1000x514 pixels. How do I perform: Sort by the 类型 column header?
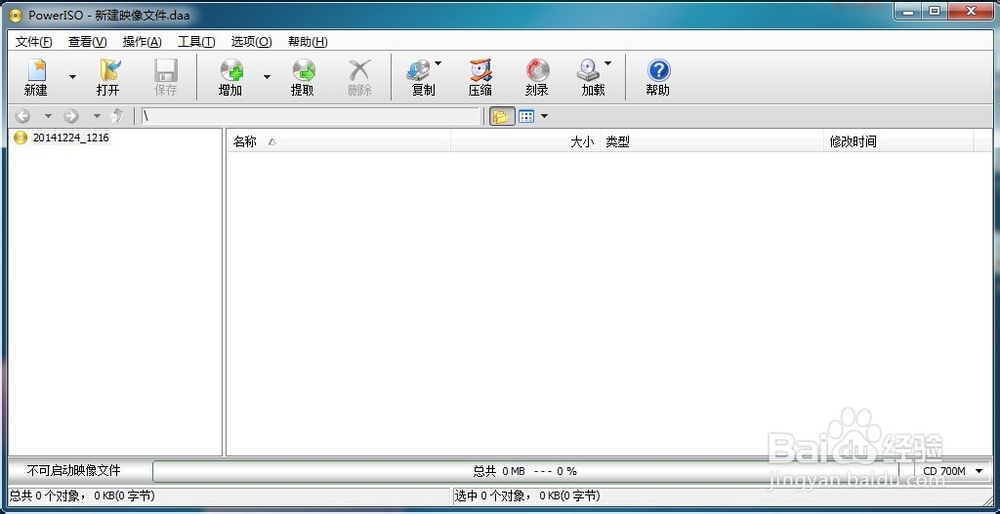[x=712, y=142]
